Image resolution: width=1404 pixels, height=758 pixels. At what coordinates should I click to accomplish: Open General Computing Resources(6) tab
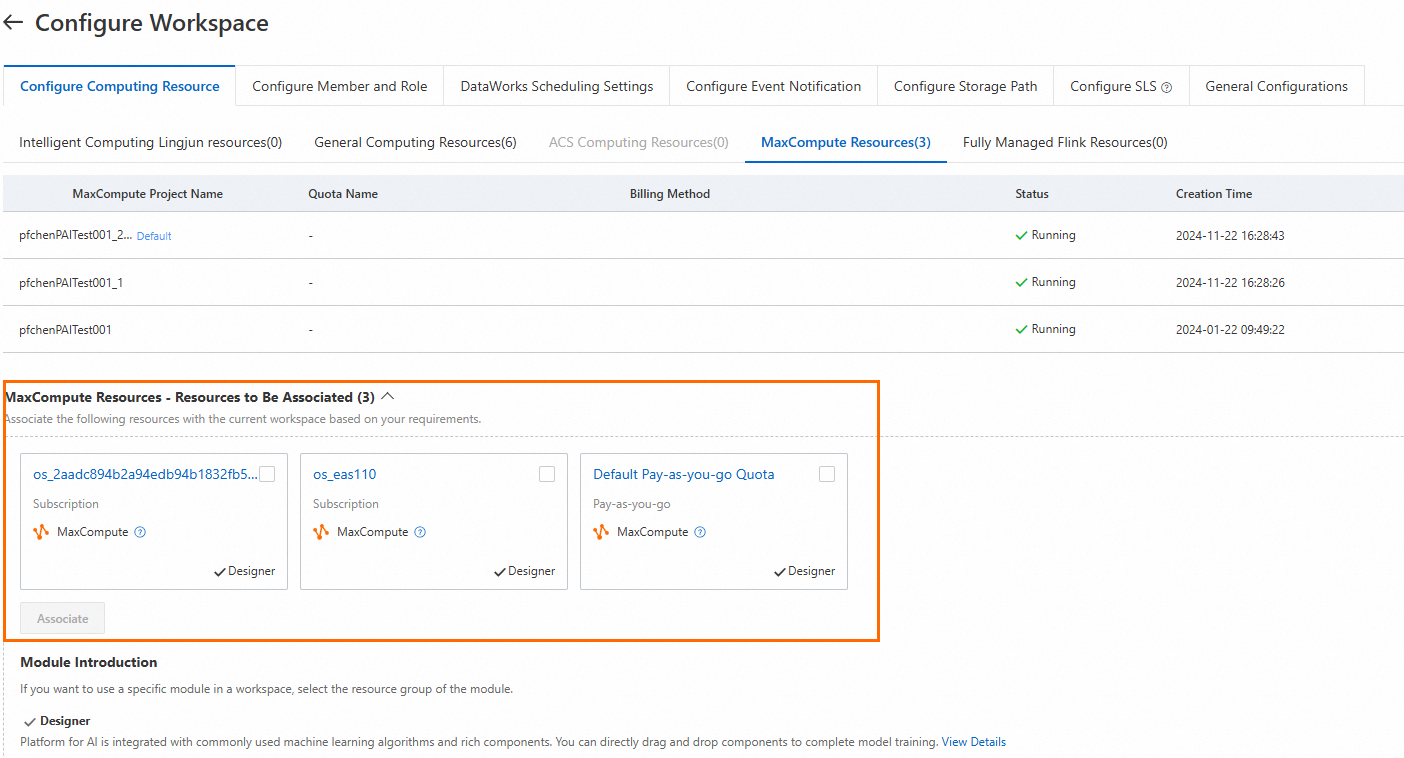click(415, 142)
